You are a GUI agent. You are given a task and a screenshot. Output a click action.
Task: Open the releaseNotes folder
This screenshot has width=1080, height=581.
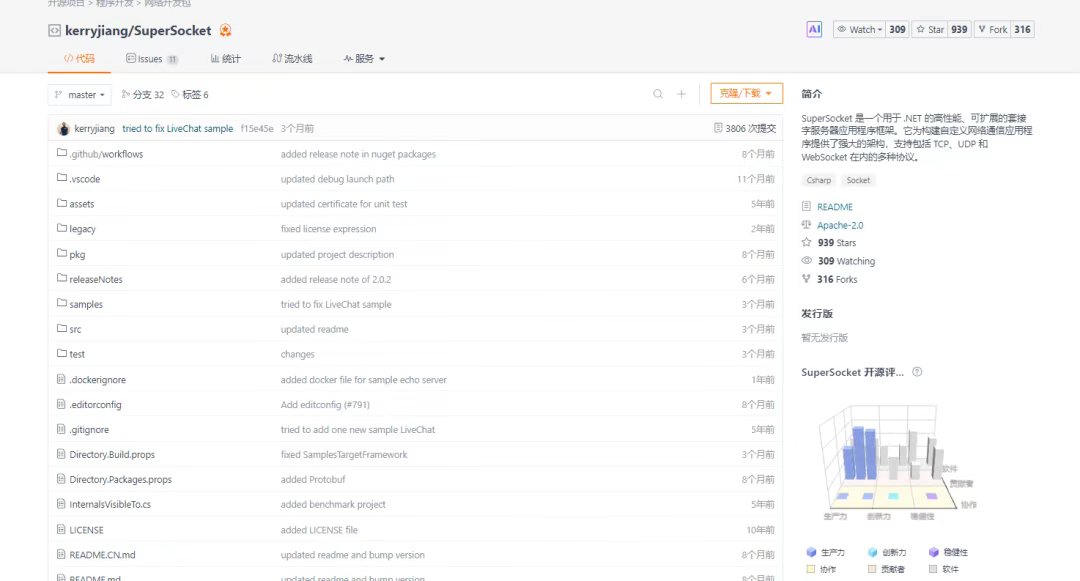(96, 279)
